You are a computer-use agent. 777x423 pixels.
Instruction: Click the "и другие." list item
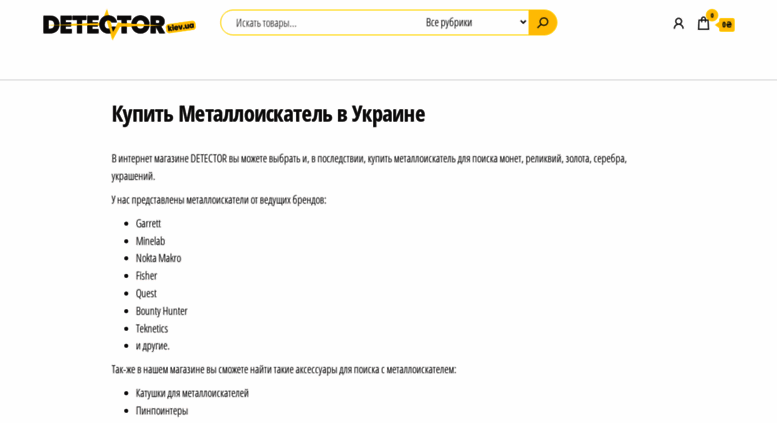pyautogui.click(x=153, y=346)
